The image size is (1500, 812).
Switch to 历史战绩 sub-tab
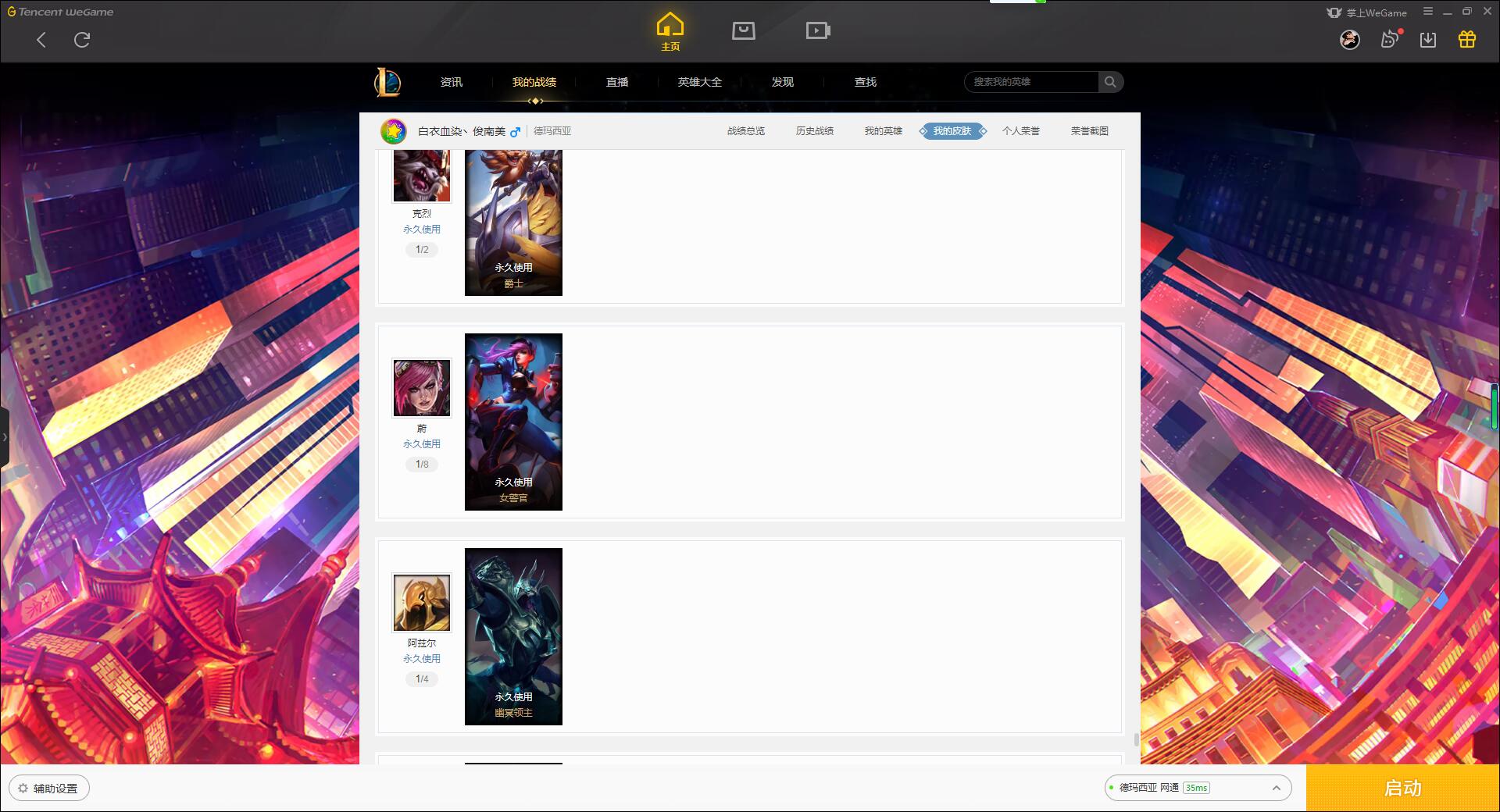coord(815,131)
